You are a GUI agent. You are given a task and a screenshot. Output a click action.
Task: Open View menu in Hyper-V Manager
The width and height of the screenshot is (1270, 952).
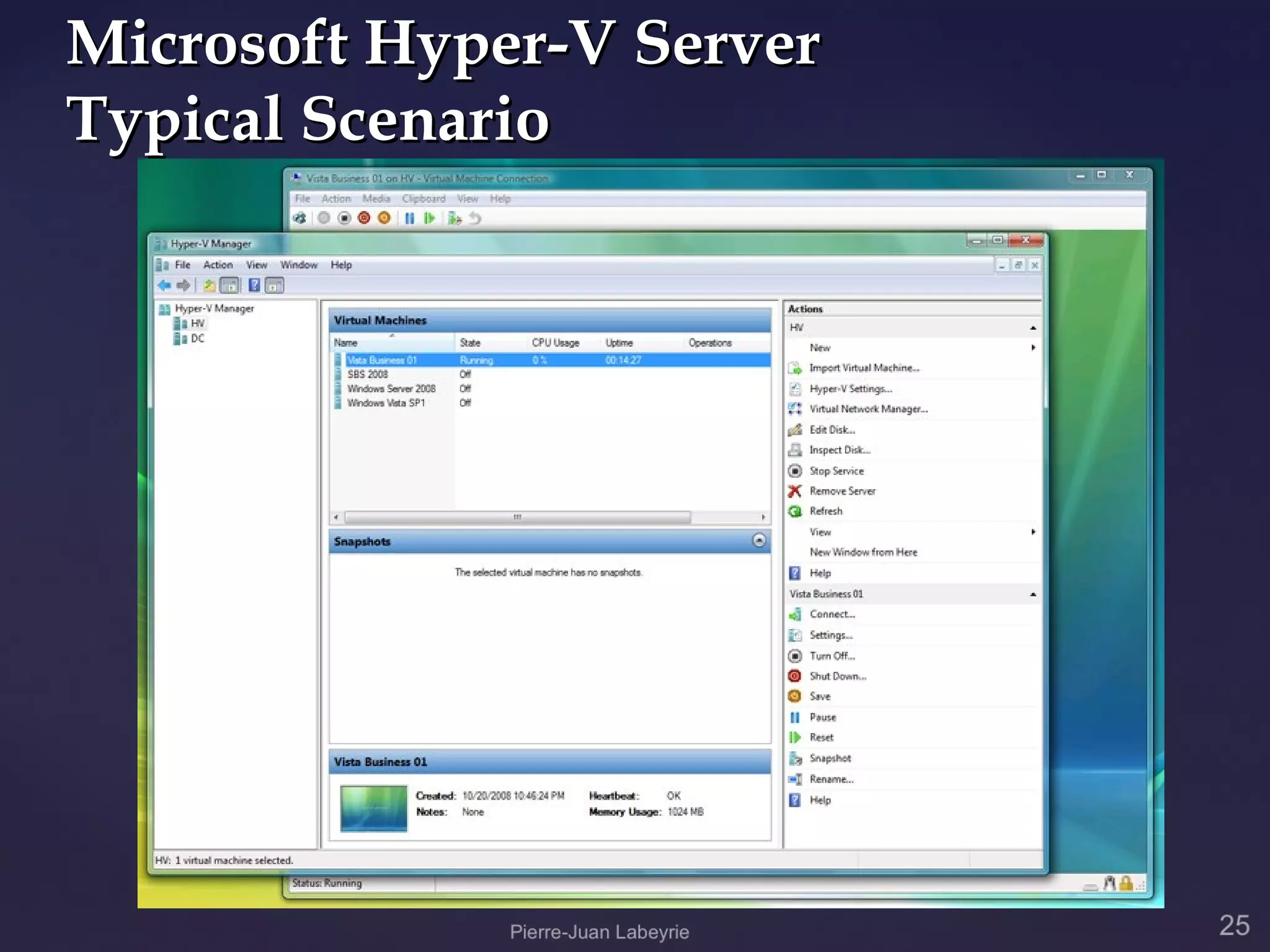(x=256, y=265)
